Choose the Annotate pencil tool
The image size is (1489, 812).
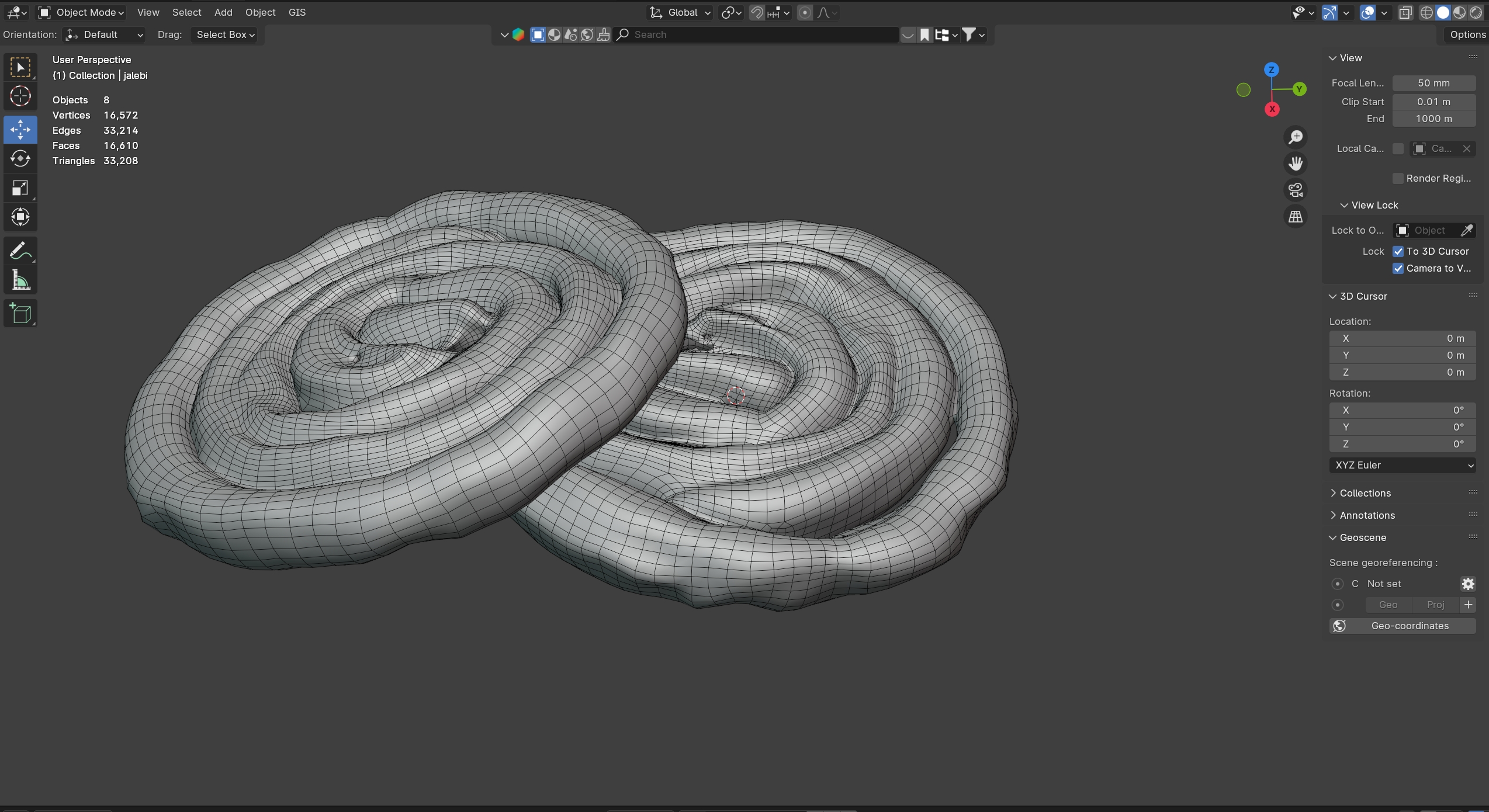(20, 251)
